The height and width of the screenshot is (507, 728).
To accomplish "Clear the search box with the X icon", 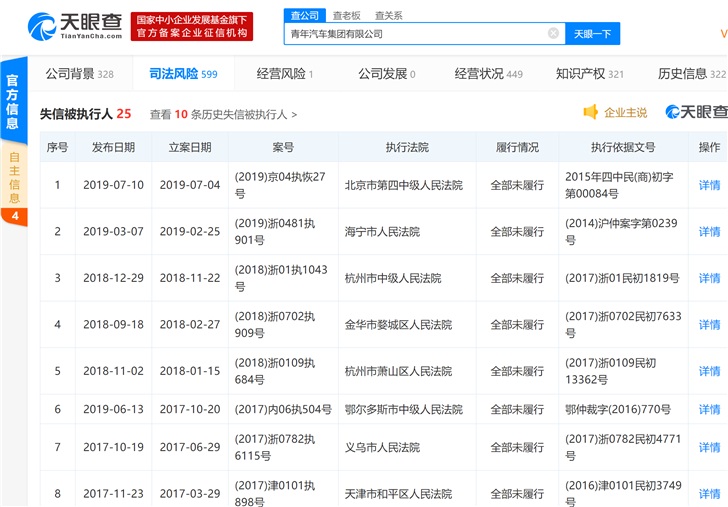I will 553,33.
